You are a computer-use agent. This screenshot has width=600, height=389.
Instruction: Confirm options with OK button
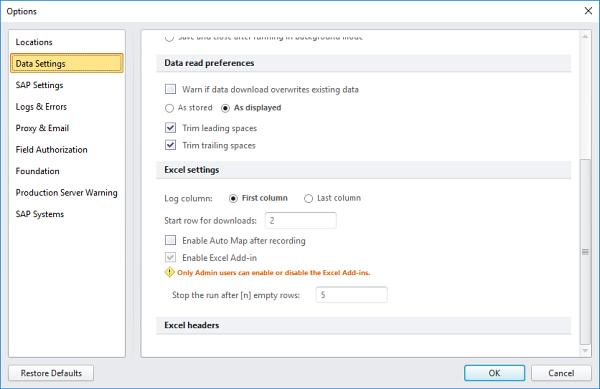[x=494, y=373]
